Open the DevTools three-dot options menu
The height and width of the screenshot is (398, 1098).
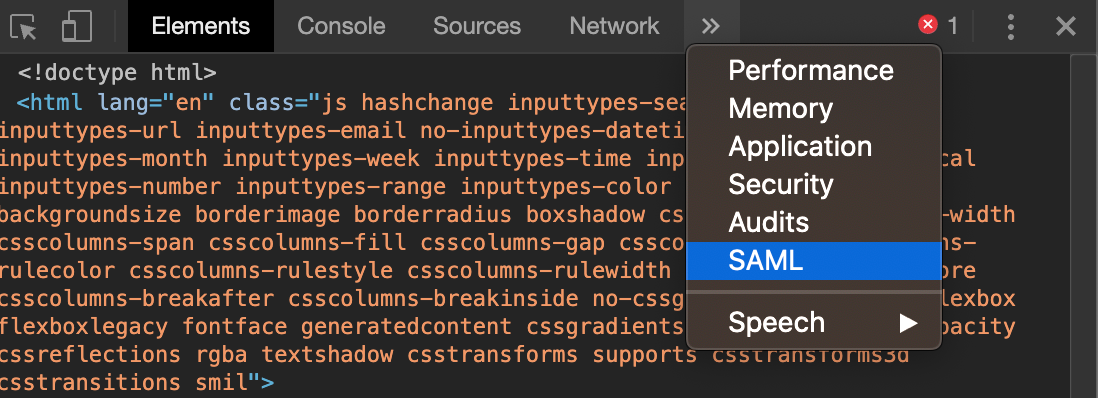[x=1010, y=27]
